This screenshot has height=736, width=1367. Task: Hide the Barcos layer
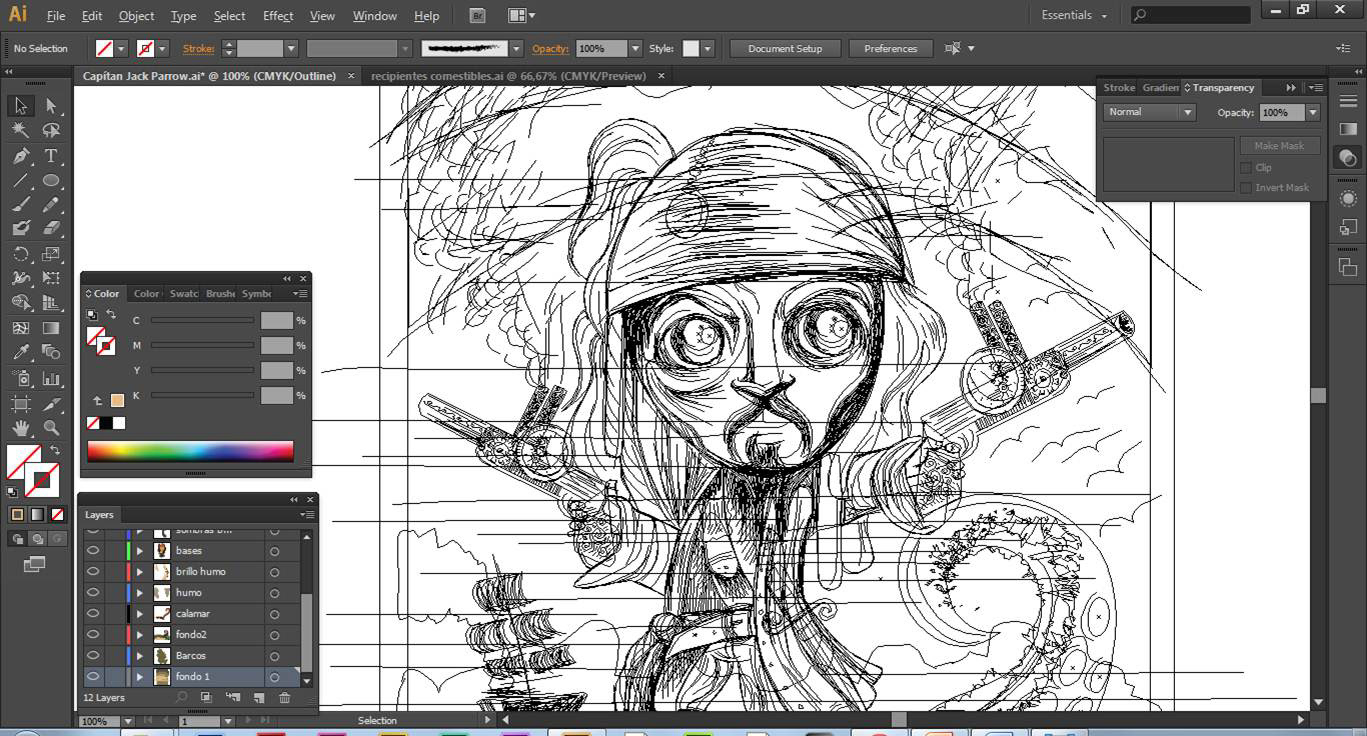93,656
